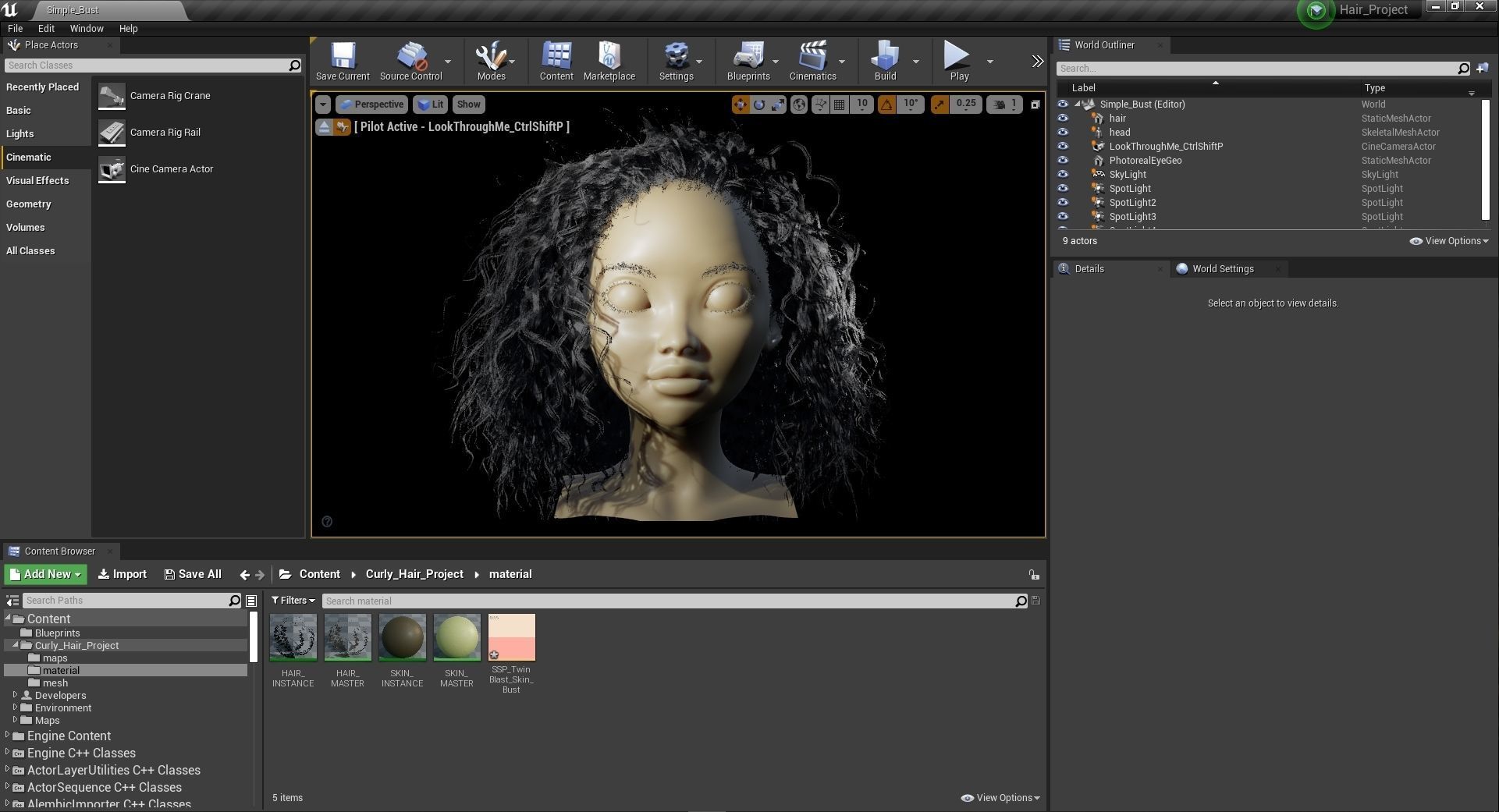Expand the Engine Content folder
The image size is (1499, 812).
pos(8,736)
